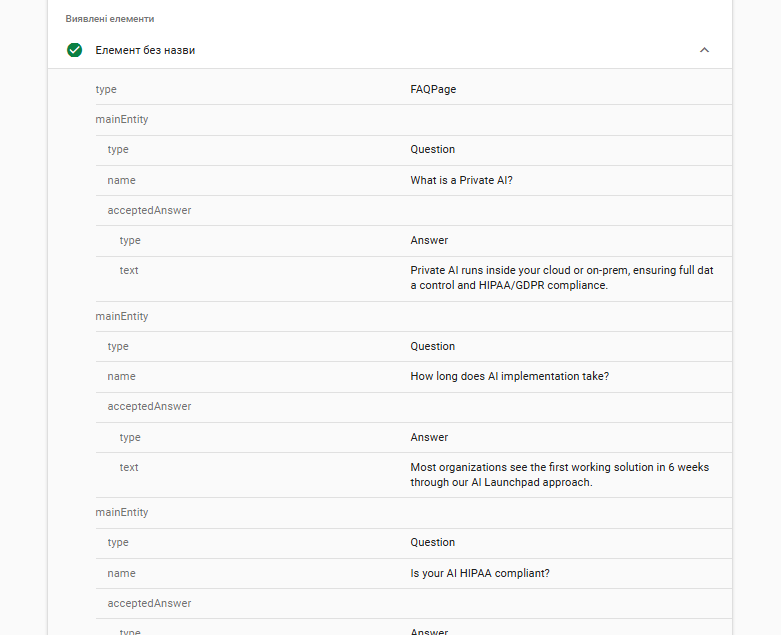Click 'Question' value above 'Is your AI HIPAA compliant?'
The width and height of the screenshot is (781, 635).
[x=432, y=542]
